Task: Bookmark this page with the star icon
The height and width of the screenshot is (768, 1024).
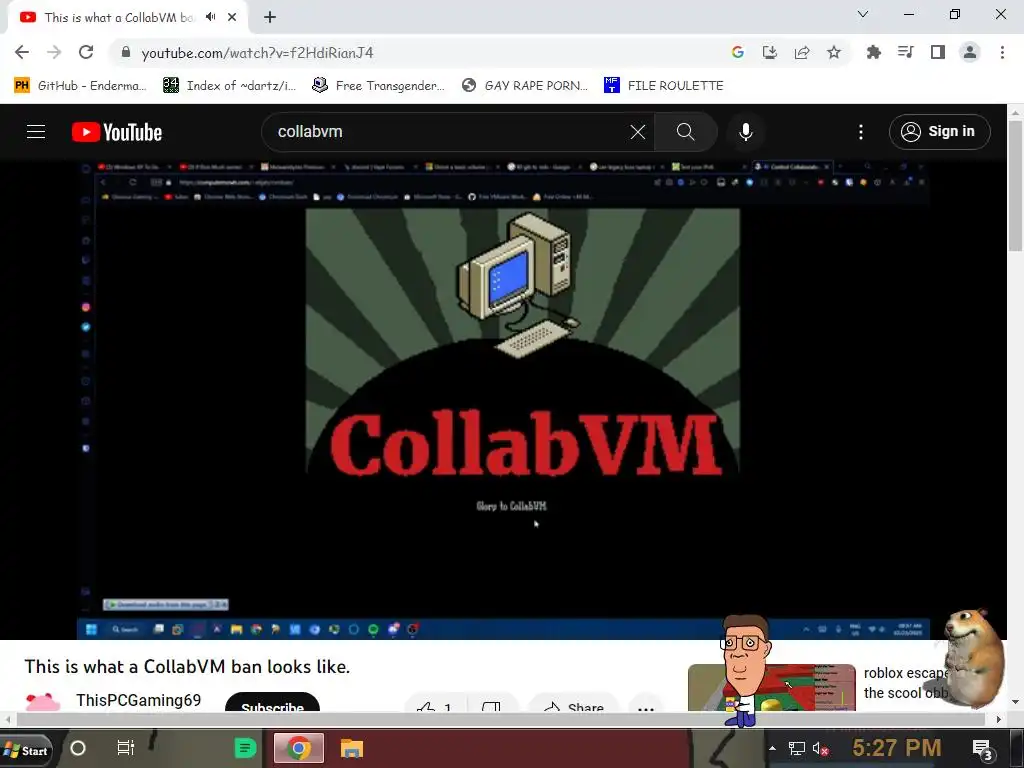Action: (834, 52)
